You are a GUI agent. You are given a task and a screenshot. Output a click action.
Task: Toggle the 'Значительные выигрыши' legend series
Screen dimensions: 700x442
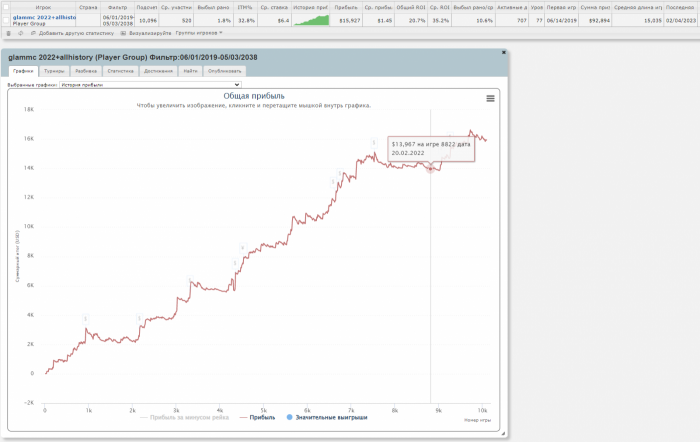click(327, 417)
